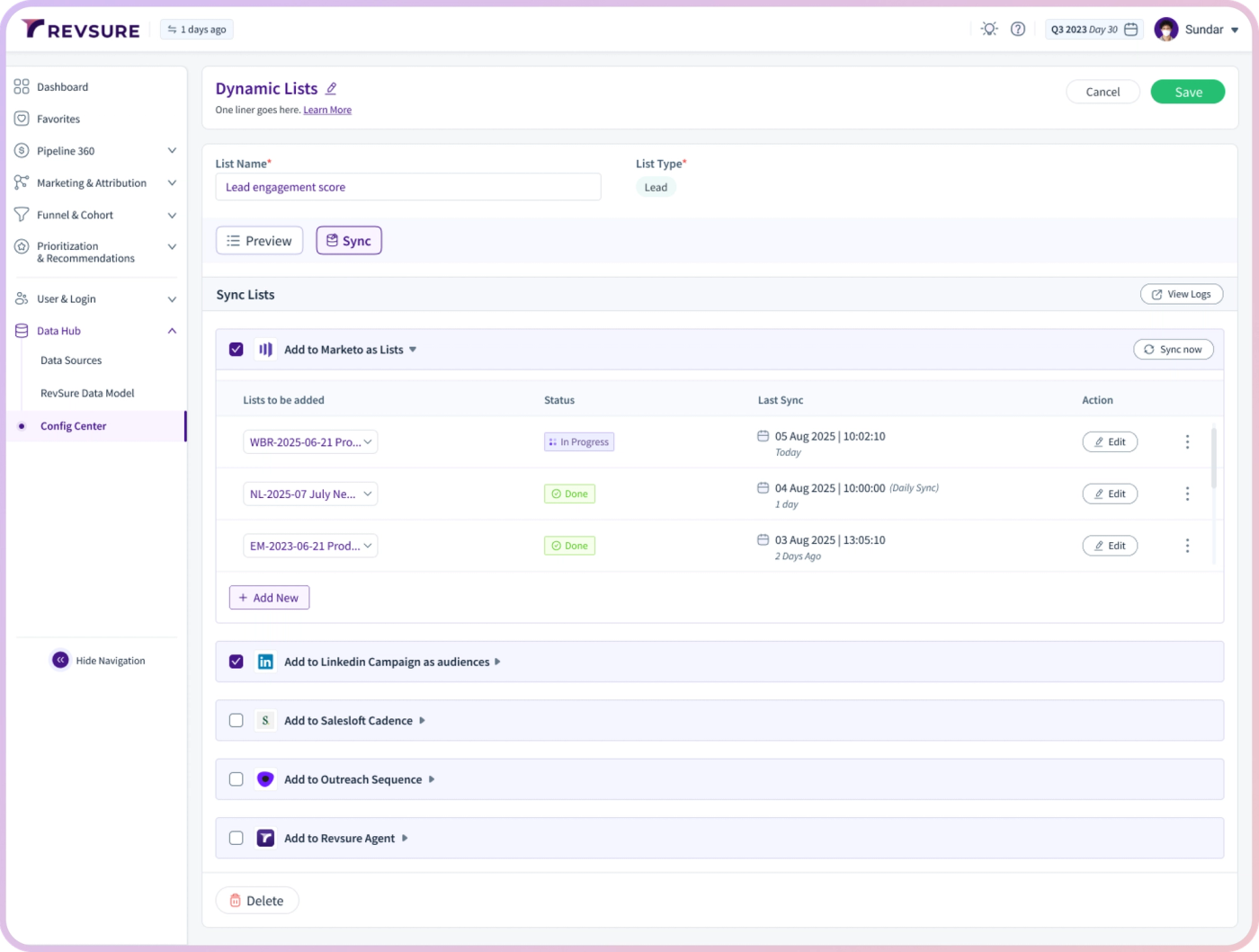
Task: Click the calendar icon beside Q3 2023
Action: coord(1131,30)
